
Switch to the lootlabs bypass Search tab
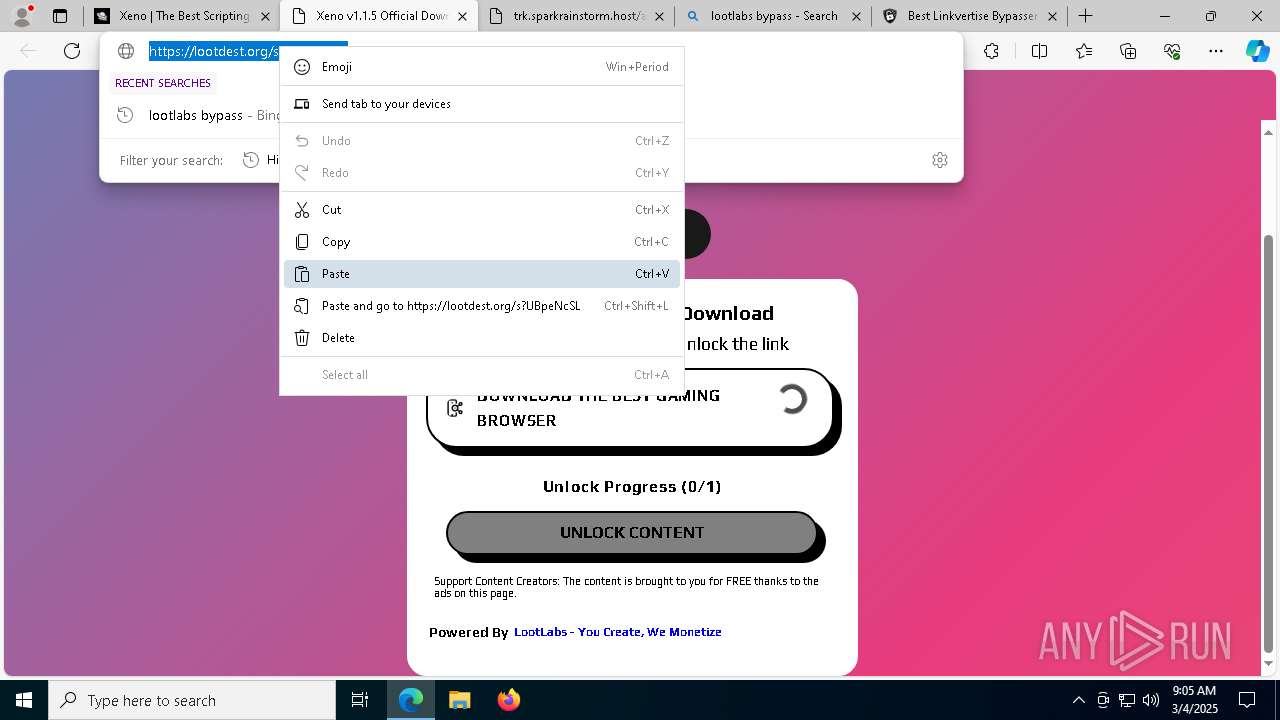(x=774, y=16)
